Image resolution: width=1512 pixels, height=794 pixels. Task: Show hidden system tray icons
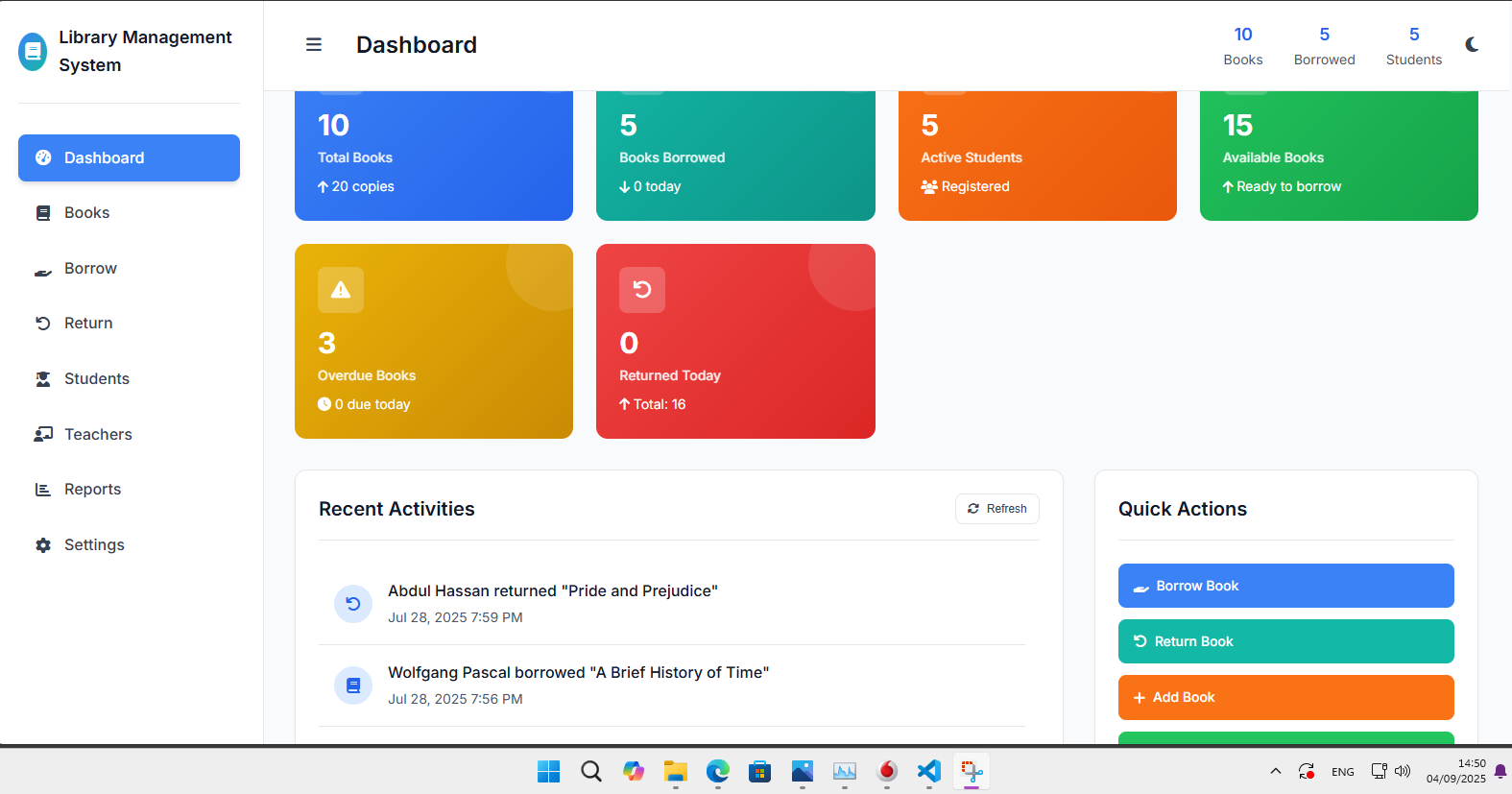pyautogui.click(x=1276, y=771)
